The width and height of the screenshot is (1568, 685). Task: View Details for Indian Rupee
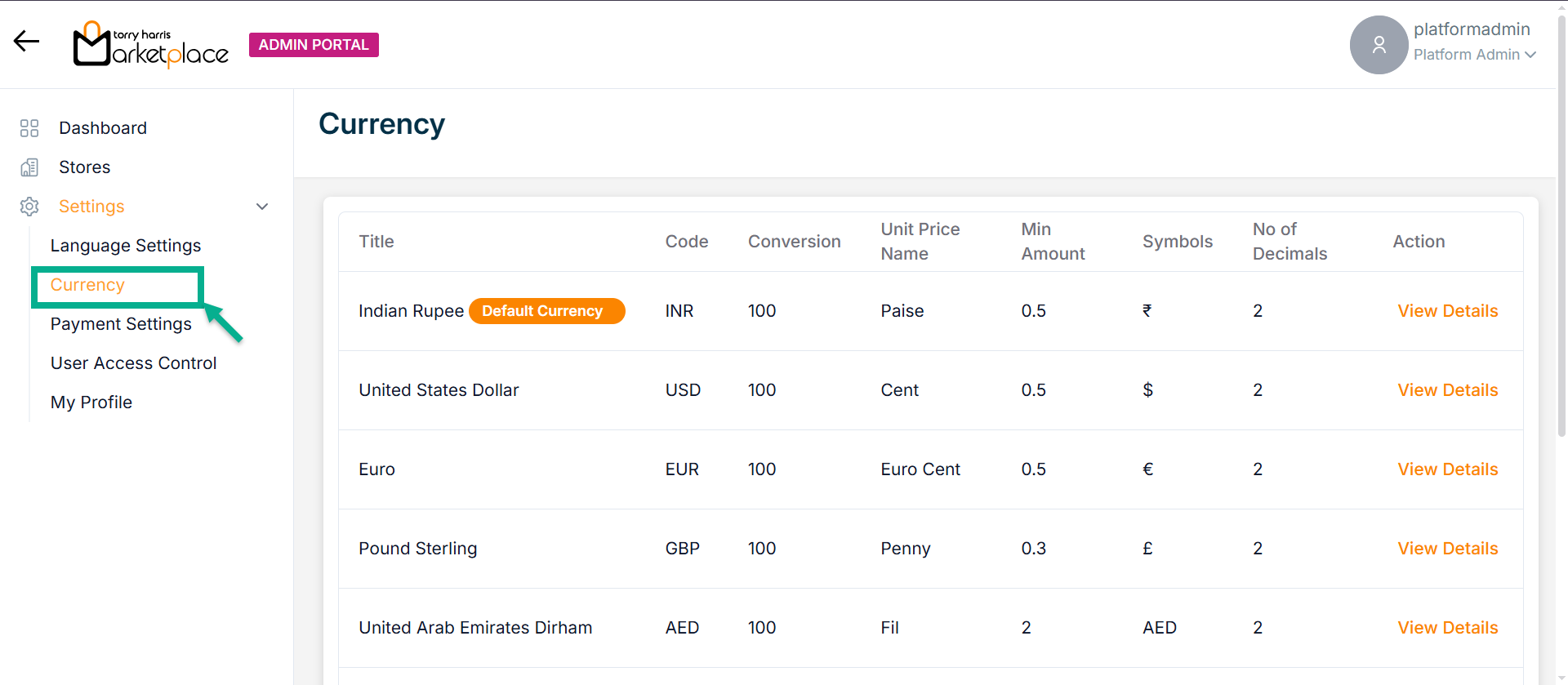(x=1447, y=311)
